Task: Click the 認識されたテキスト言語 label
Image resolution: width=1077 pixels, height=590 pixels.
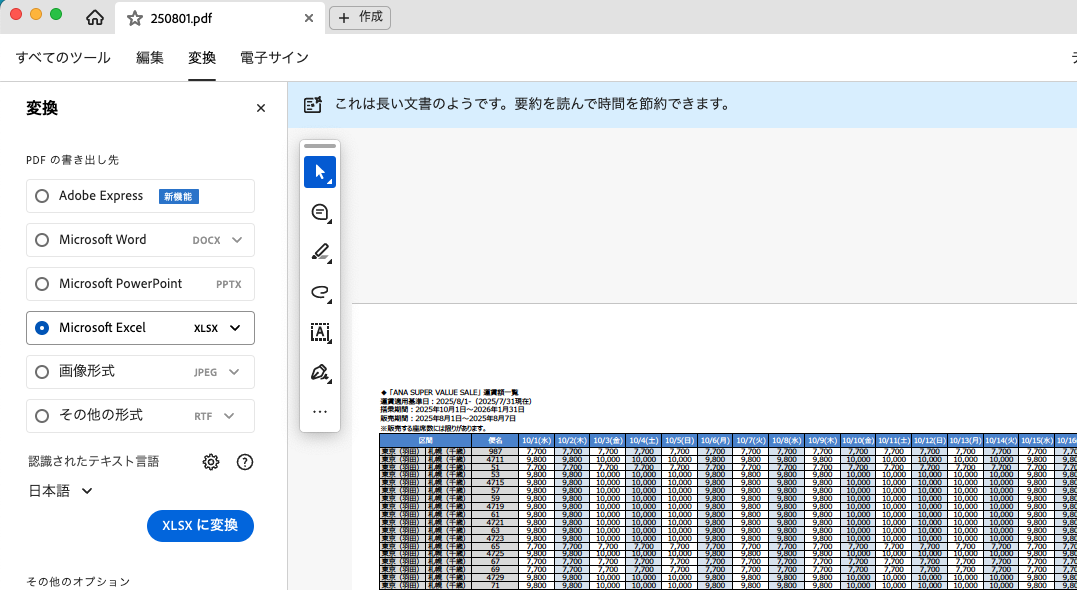Action: [93, 462]
